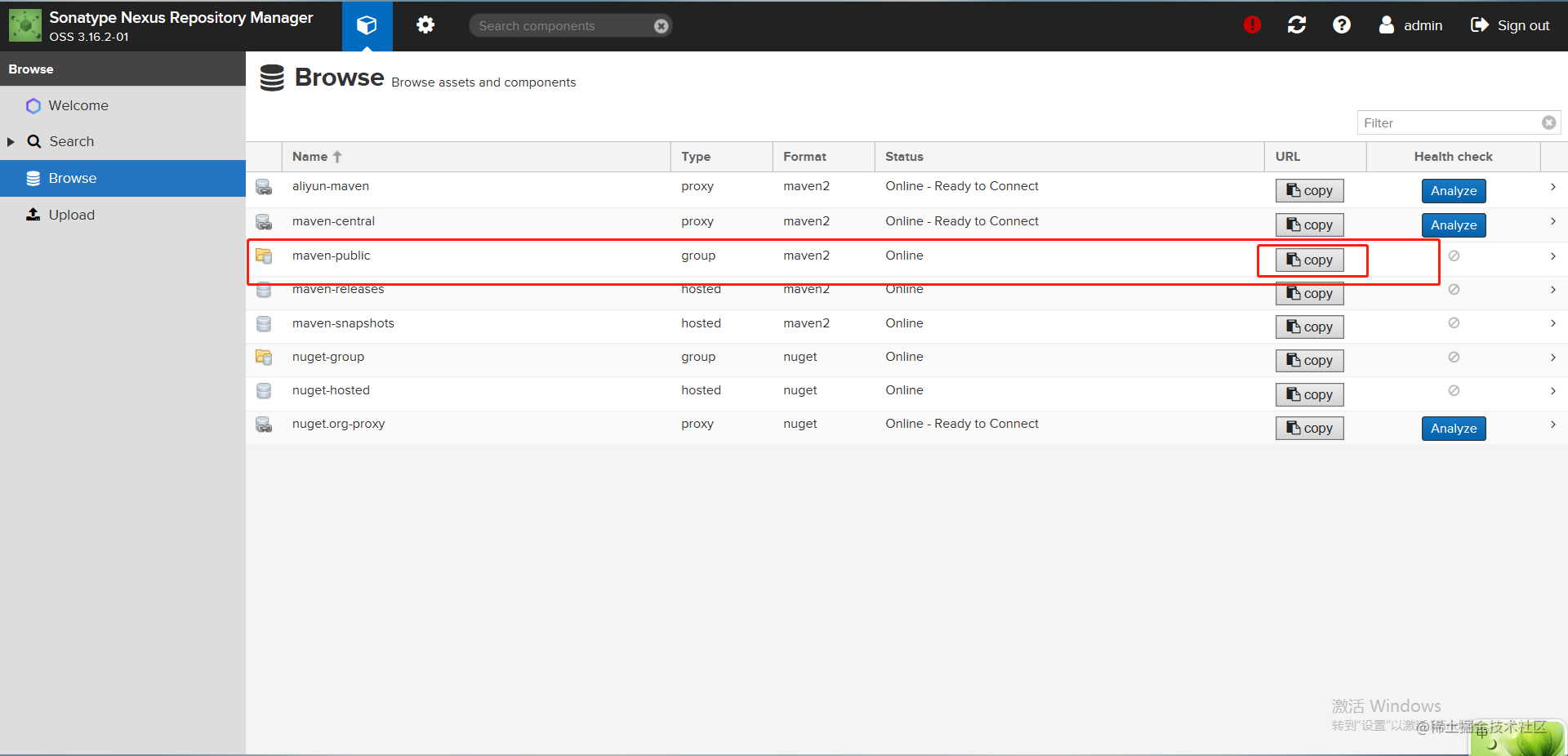
Task: Expand the maven-public row chevron
Action: 1552,256
